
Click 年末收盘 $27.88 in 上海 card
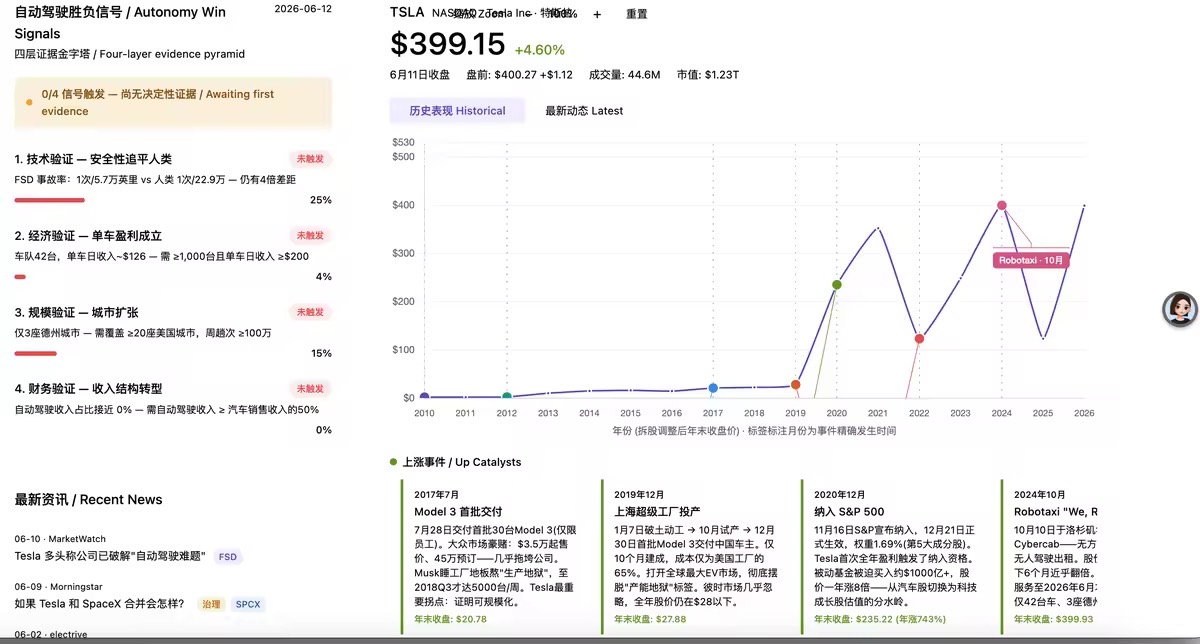pos(650,619)
